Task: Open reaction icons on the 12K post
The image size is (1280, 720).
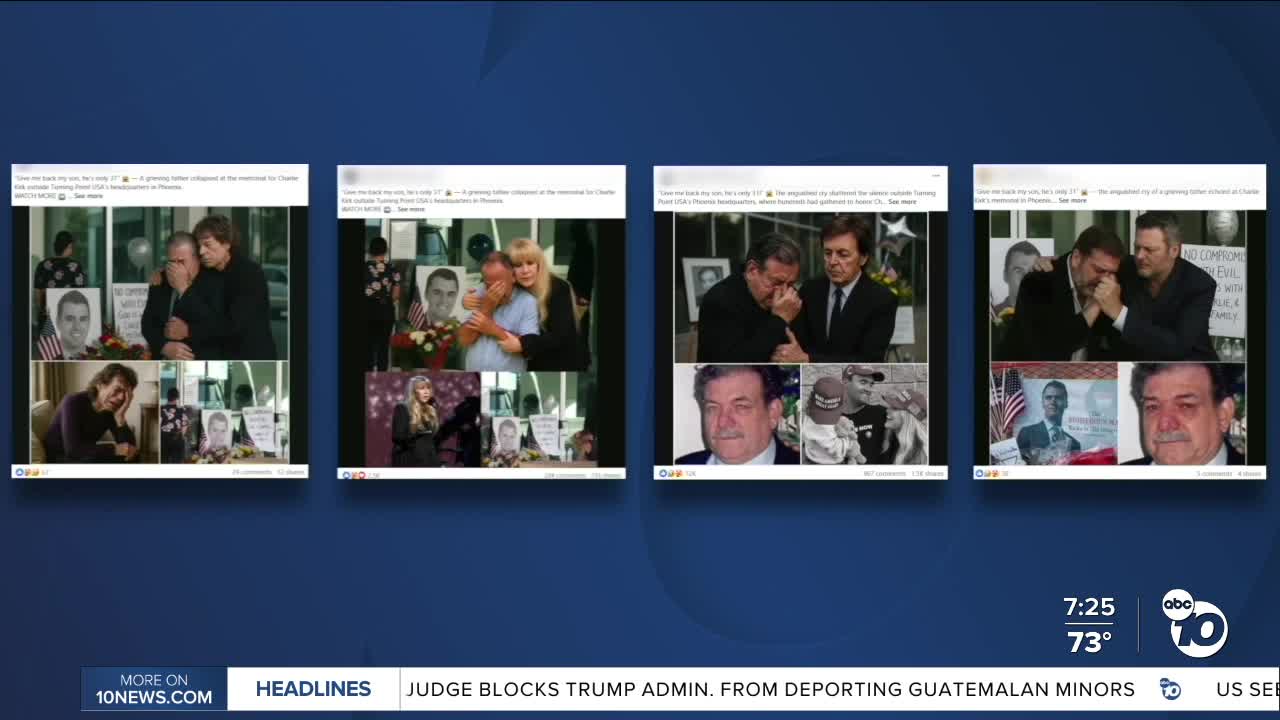Action: 670,473
